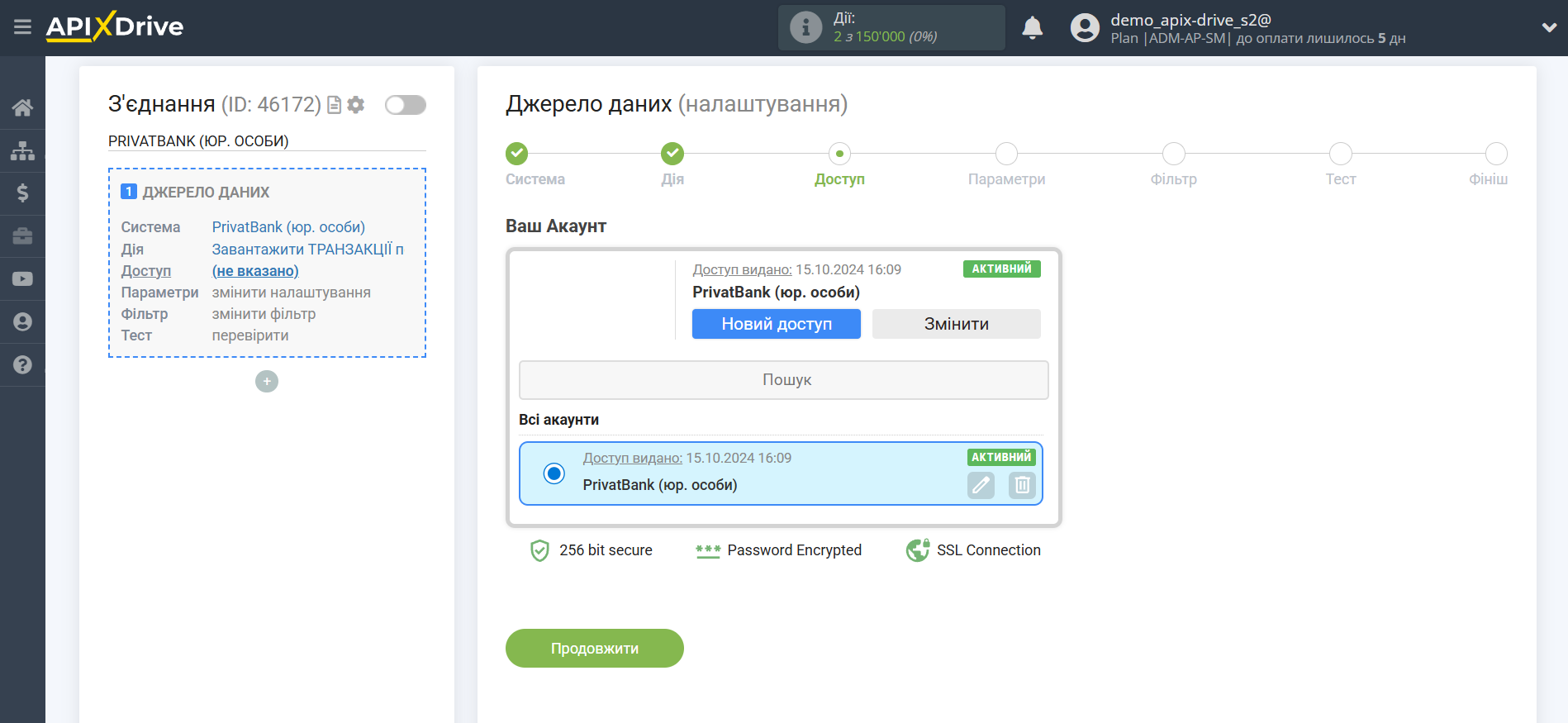
Task: Edit the PrivatBank account with pencil icon
Action: 981,485
